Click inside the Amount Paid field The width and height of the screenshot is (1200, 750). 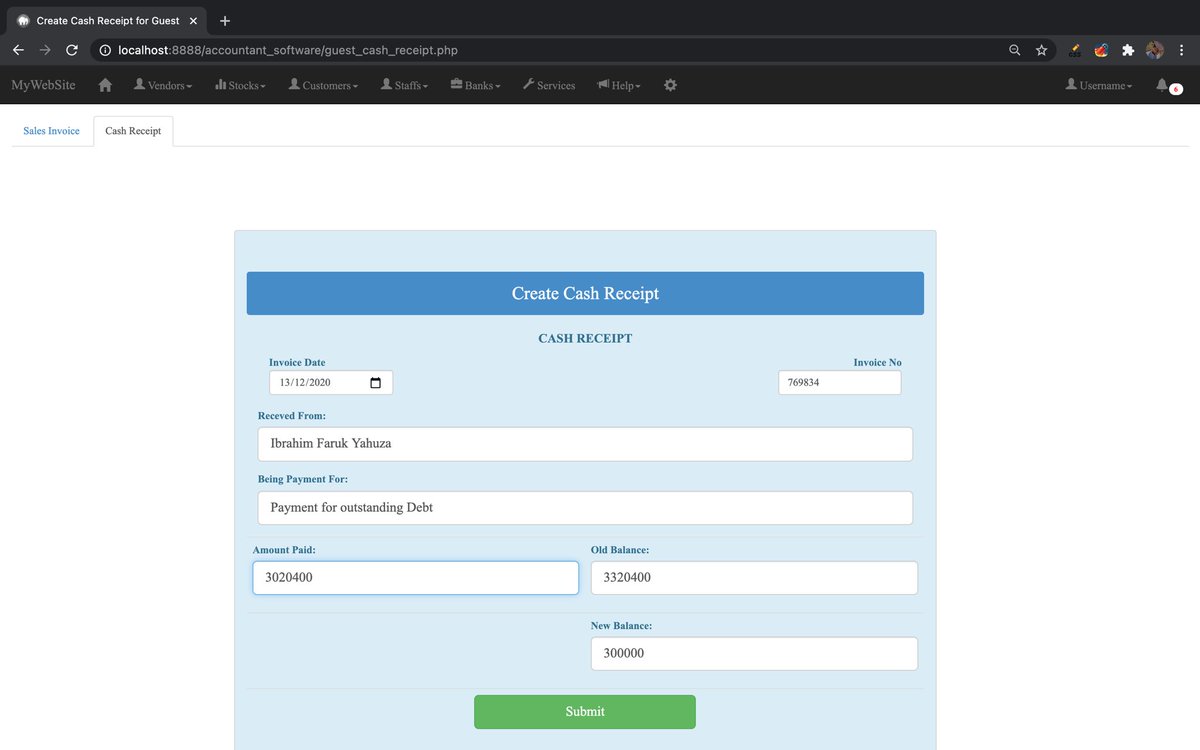(x=415, y=577)
